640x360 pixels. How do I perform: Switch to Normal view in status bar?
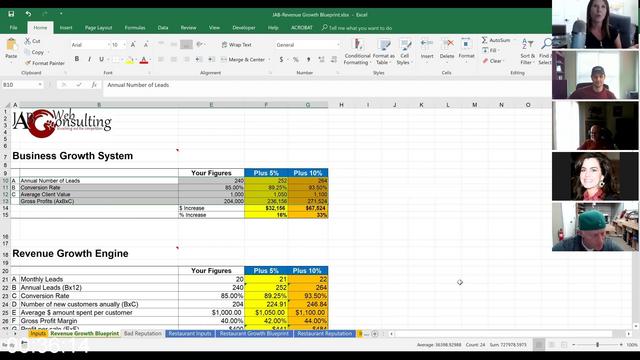click(x=539, y=345)
